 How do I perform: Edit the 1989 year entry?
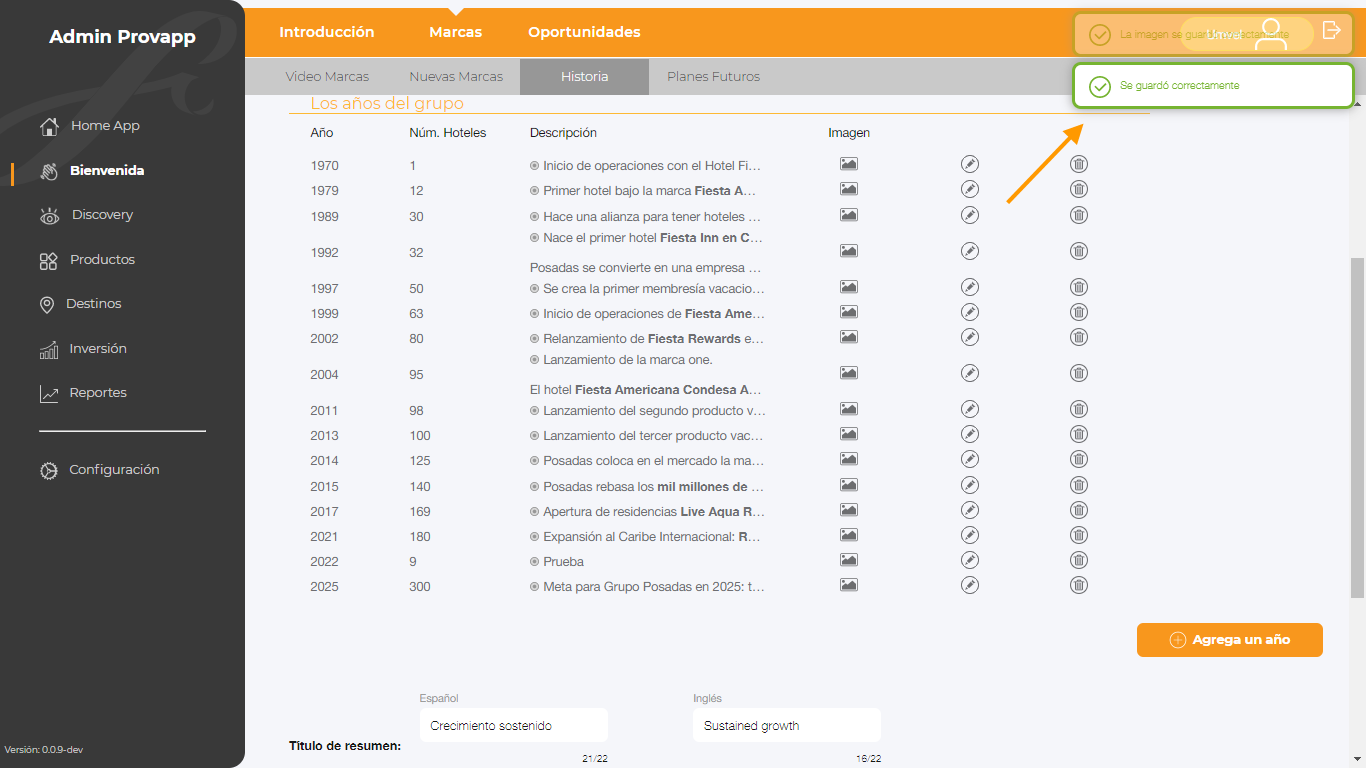[x=969, y=214]
